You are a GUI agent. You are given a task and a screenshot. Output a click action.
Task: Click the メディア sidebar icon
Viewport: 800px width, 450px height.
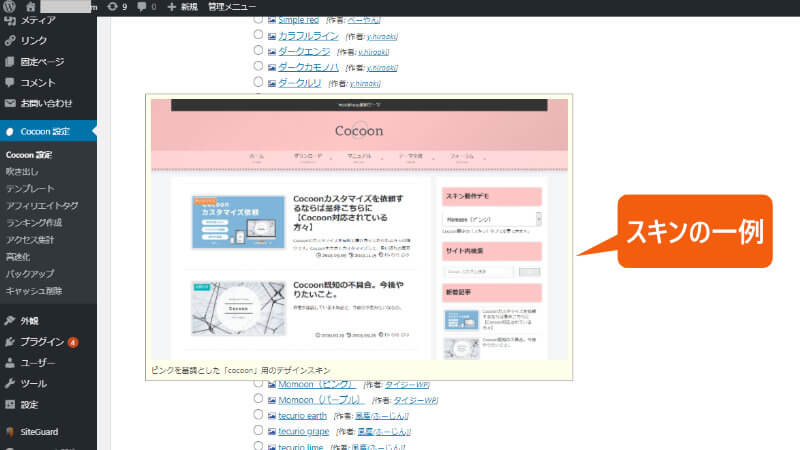pyautogui.click(x=10, y=20)
